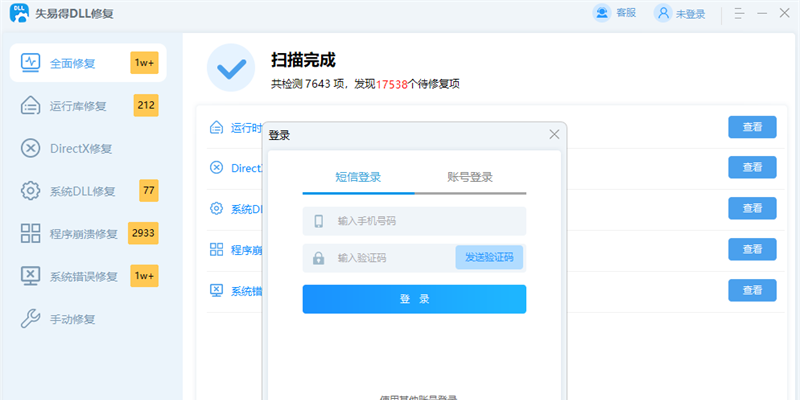Click the 2933 badge beside 程序崩溃修复

[143, 233]
